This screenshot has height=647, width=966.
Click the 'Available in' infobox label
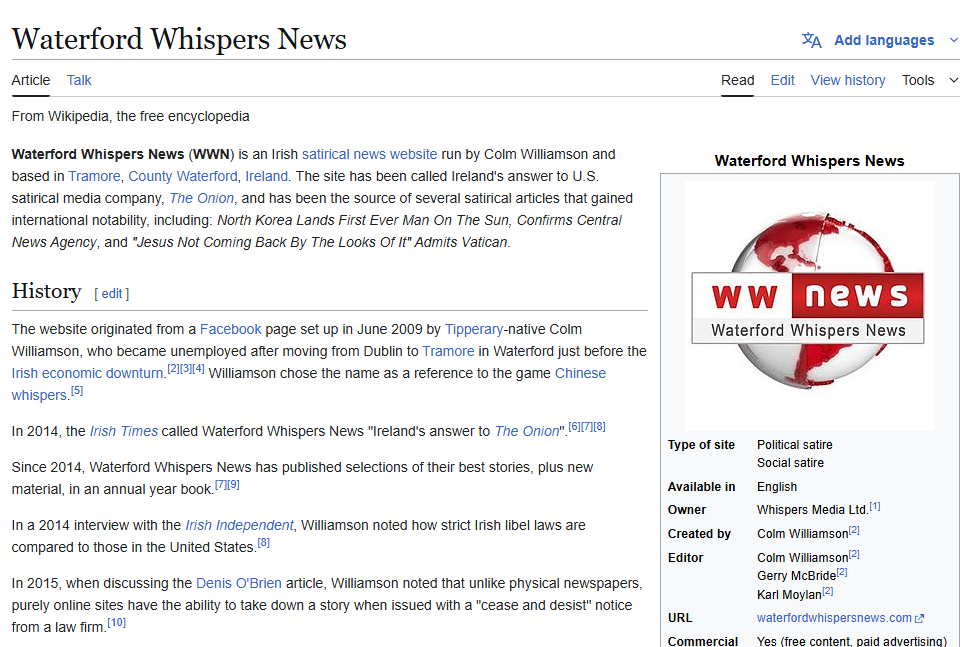tap(702, 487)
